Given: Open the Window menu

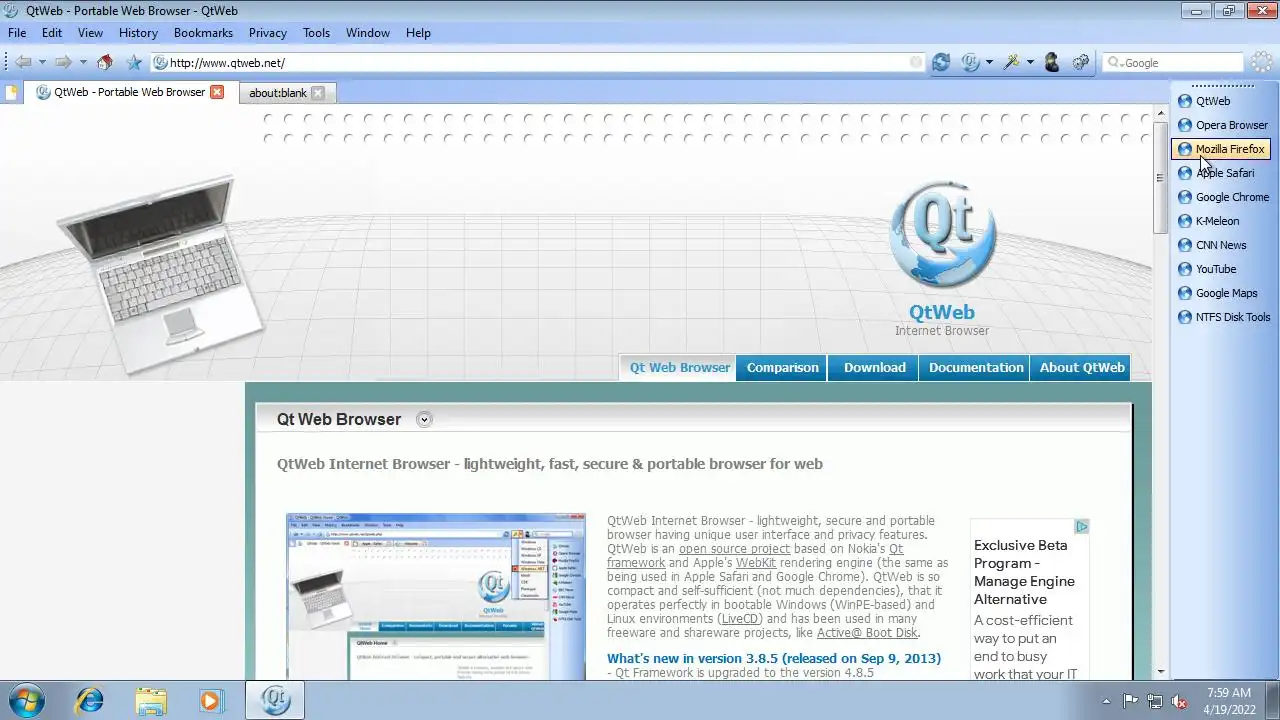Looking at the screenshot, I should click(368, 33).
